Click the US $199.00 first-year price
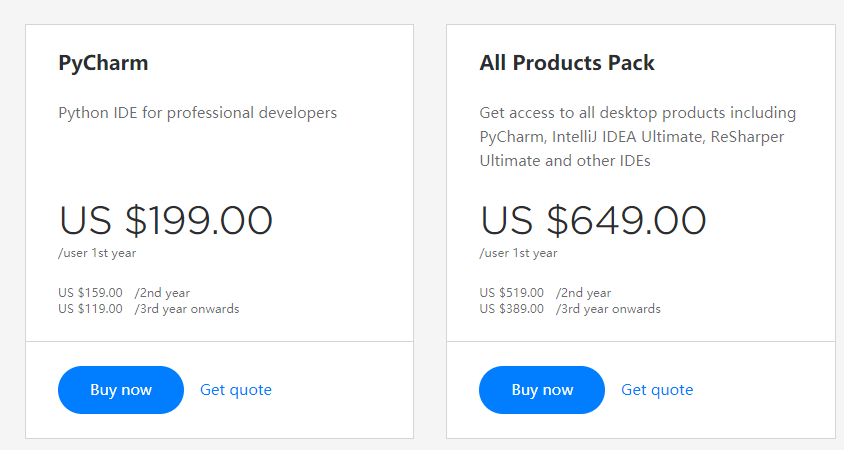 pos(166,221)
